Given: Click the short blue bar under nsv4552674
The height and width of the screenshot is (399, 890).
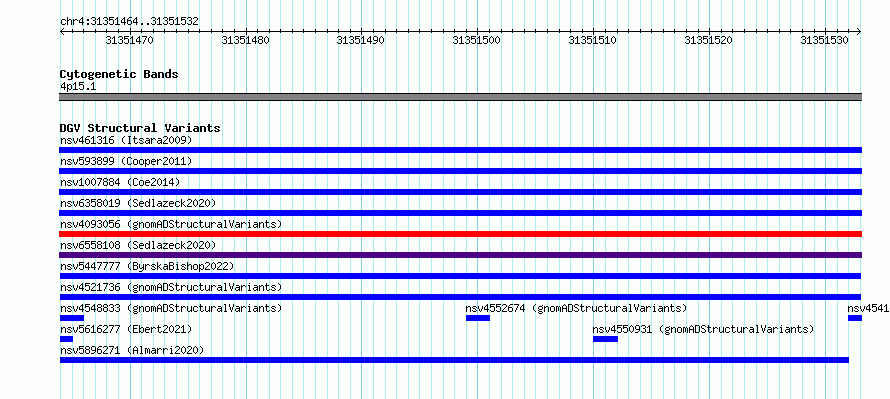Looking at the screenshot, I should point(478,318).
